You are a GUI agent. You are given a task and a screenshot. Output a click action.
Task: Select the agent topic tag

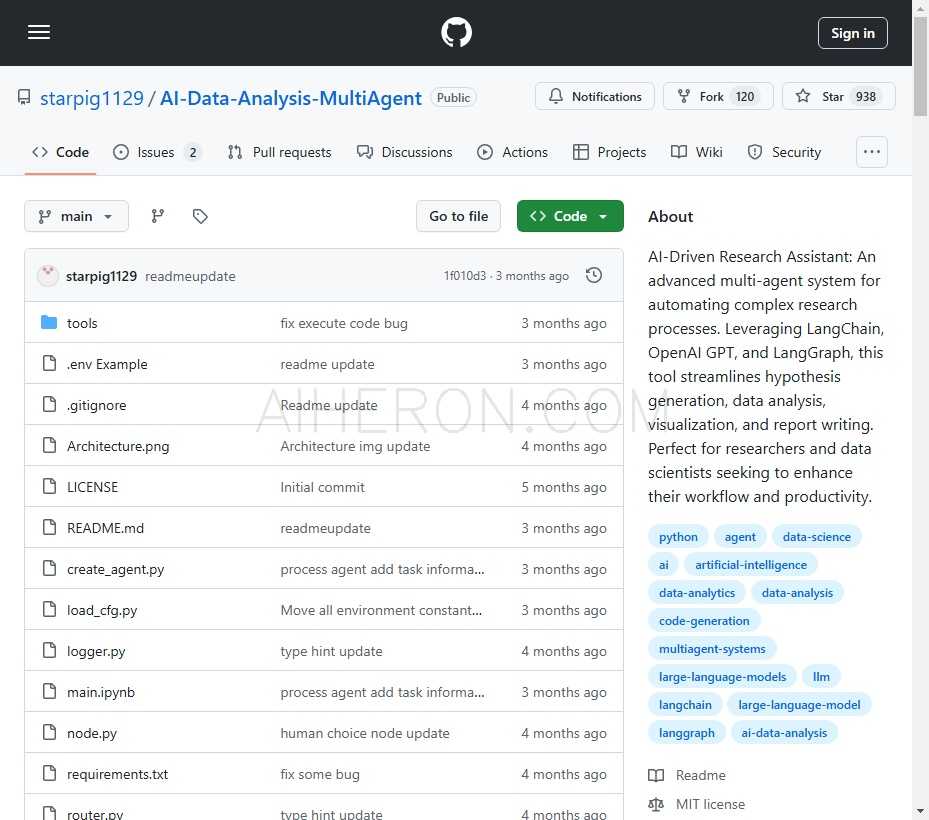[x=740, y=537]
